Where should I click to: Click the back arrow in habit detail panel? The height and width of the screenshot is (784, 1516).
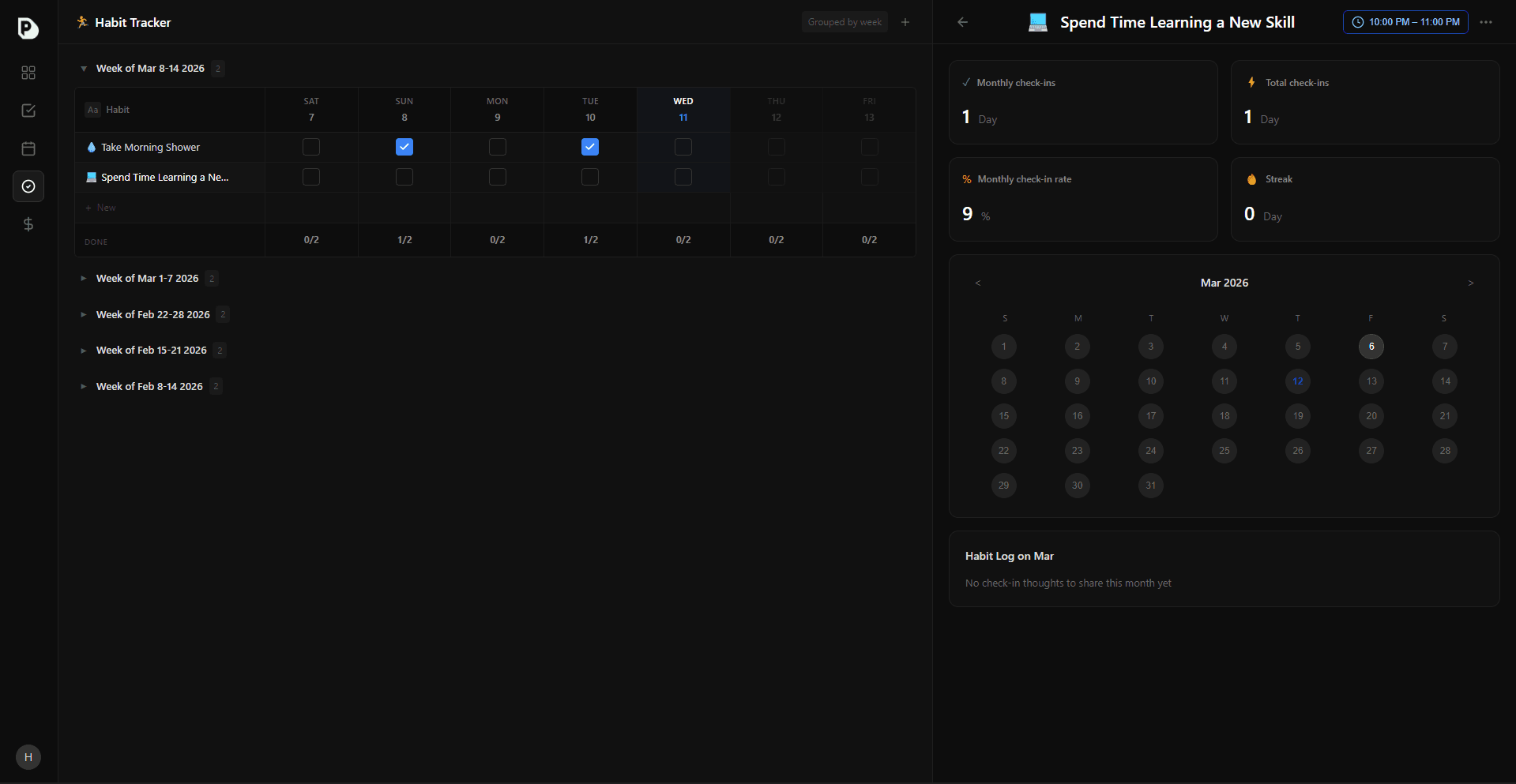click(x=962, y=22)
